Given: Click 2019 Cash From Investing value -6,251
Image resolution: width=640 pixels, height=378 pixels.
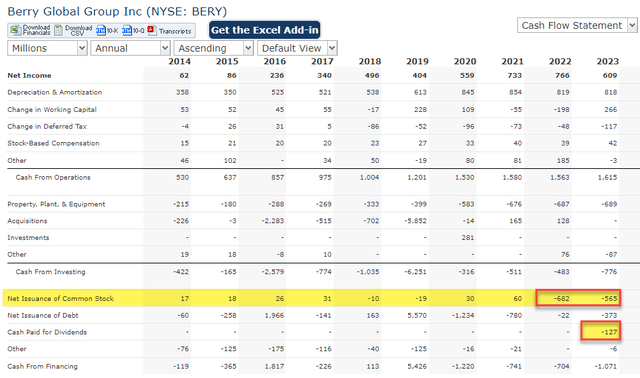Looking at the screenshot, I should [x=415, y=272].
